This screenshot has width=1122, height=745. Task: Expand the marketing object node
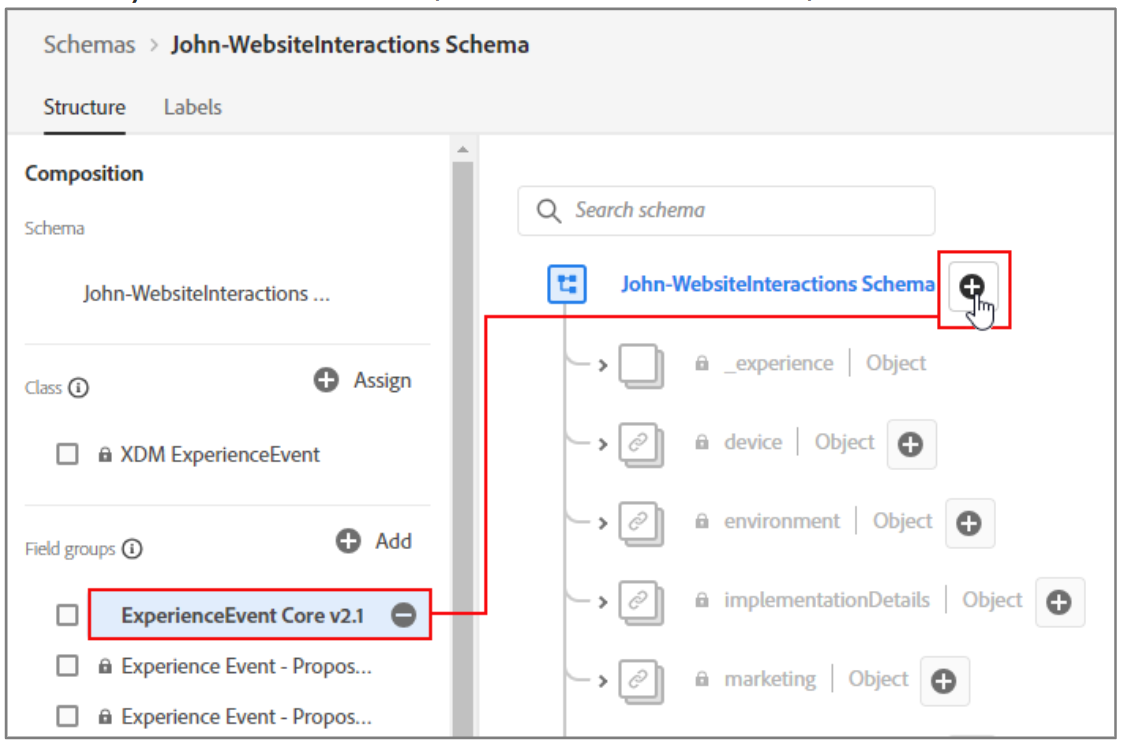[603, 681]
